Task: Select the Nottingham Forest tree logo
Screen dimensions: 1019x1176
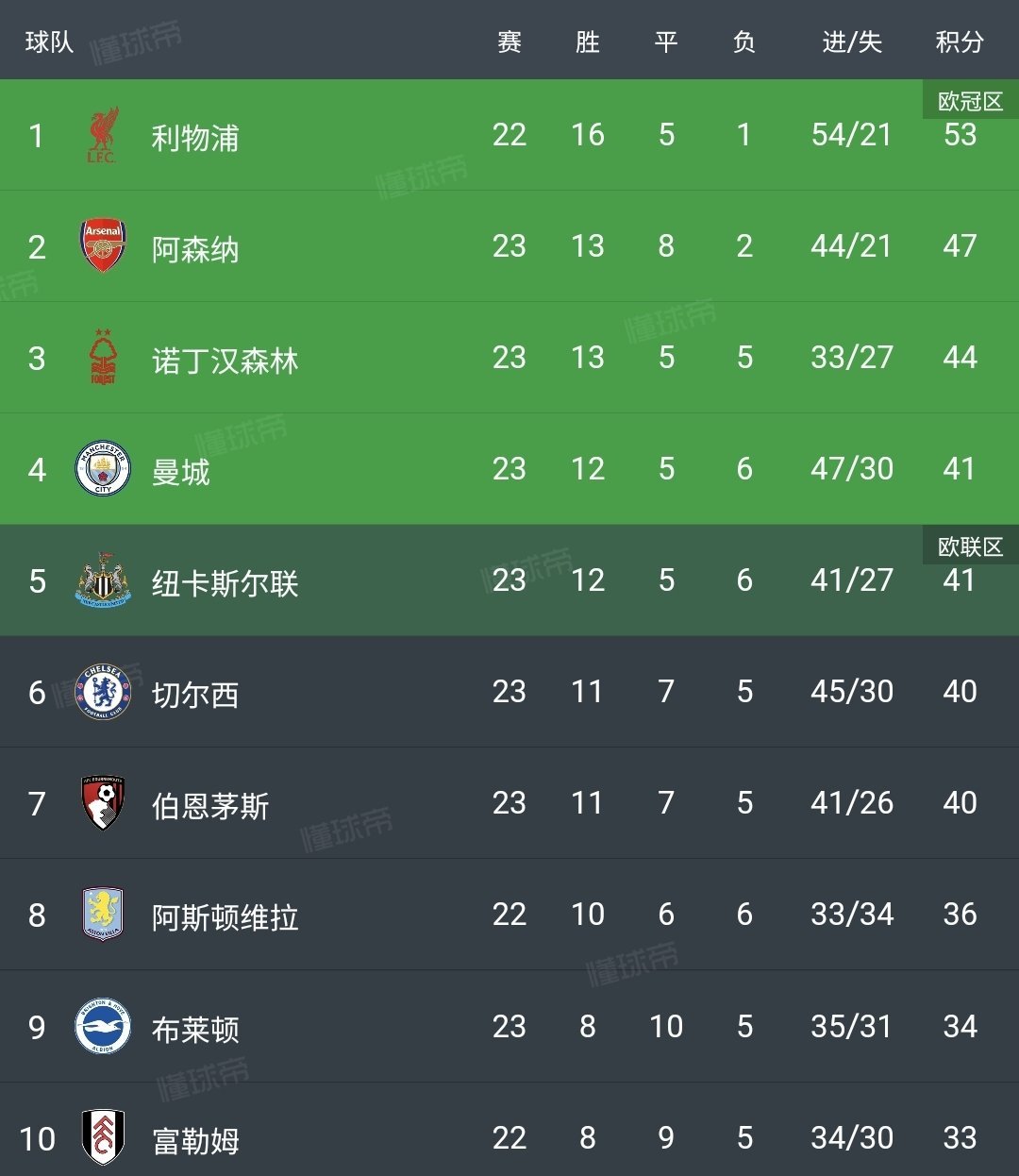Action: [103, 358]
